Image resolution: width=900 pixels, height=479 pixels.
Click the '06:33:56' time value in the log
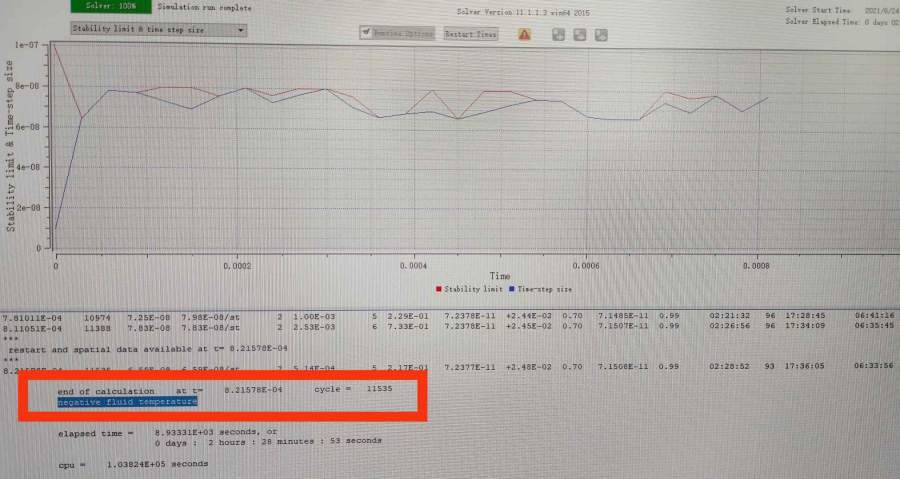click(874, 365)
